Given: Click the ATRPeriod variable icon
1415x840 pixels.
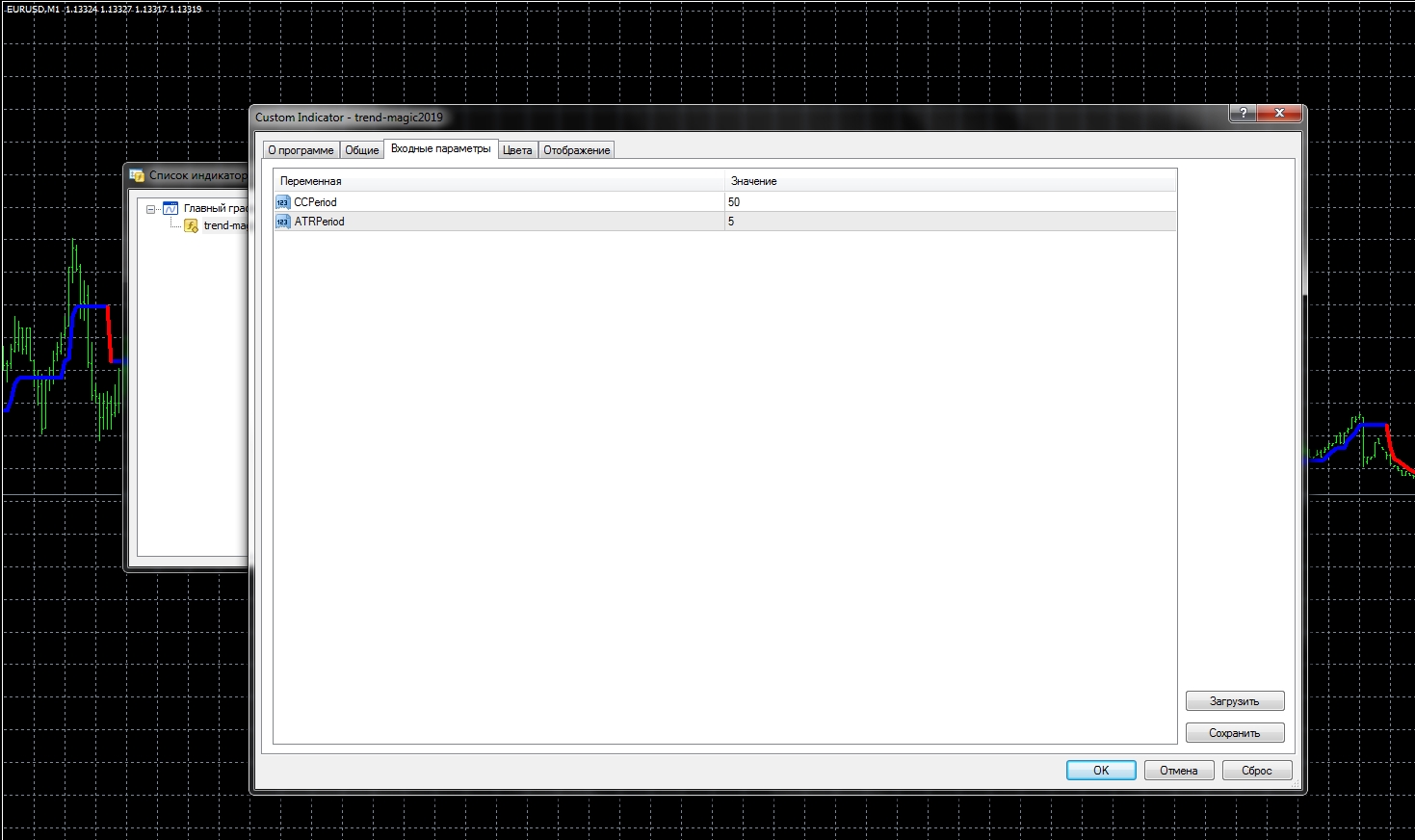Looking at the screenshot, I should [282, 222].
